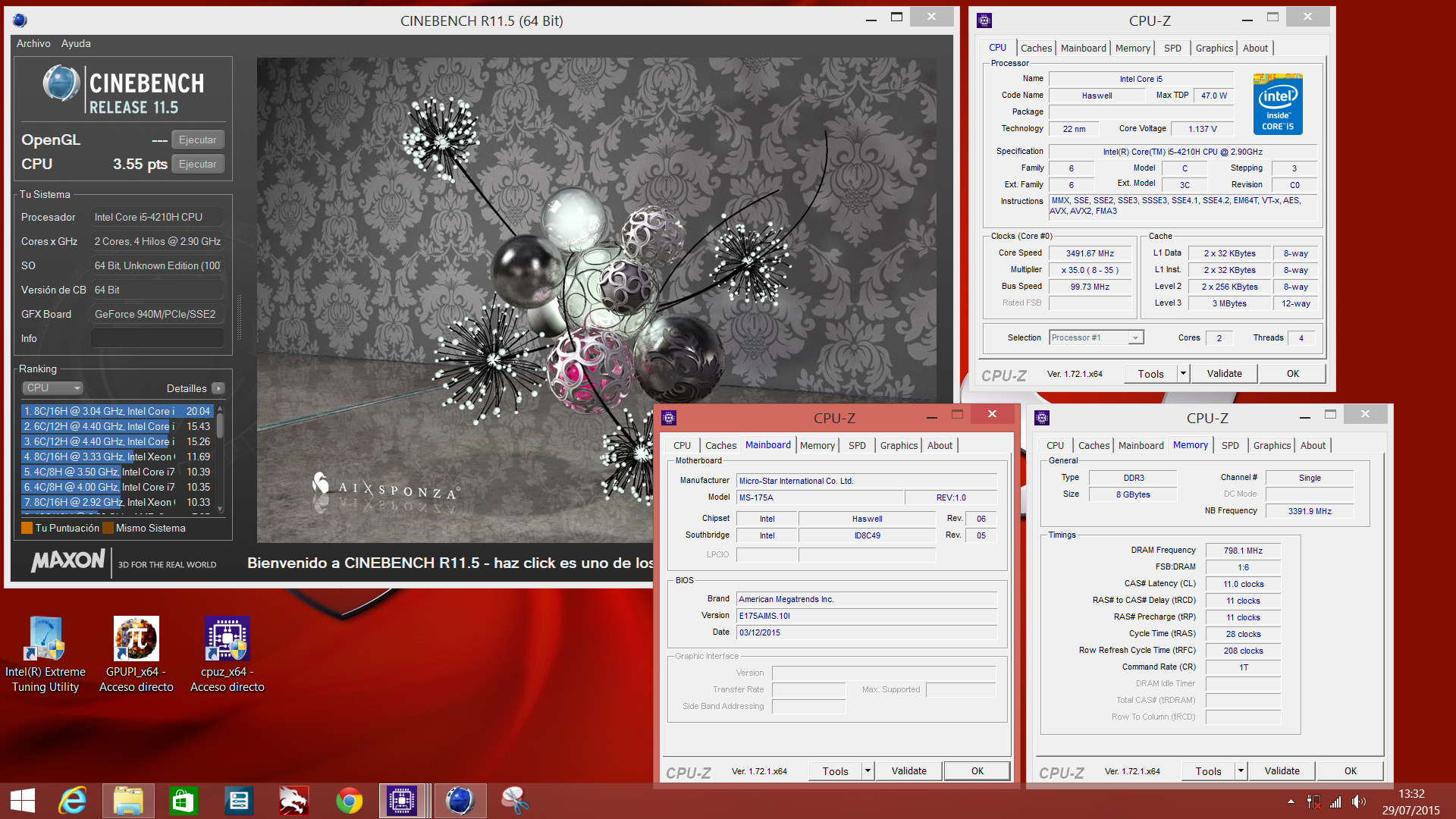Open Detailles arrow in Ranking panel
The height and width of the screenshot is (819, 1456).
(218, 388)
